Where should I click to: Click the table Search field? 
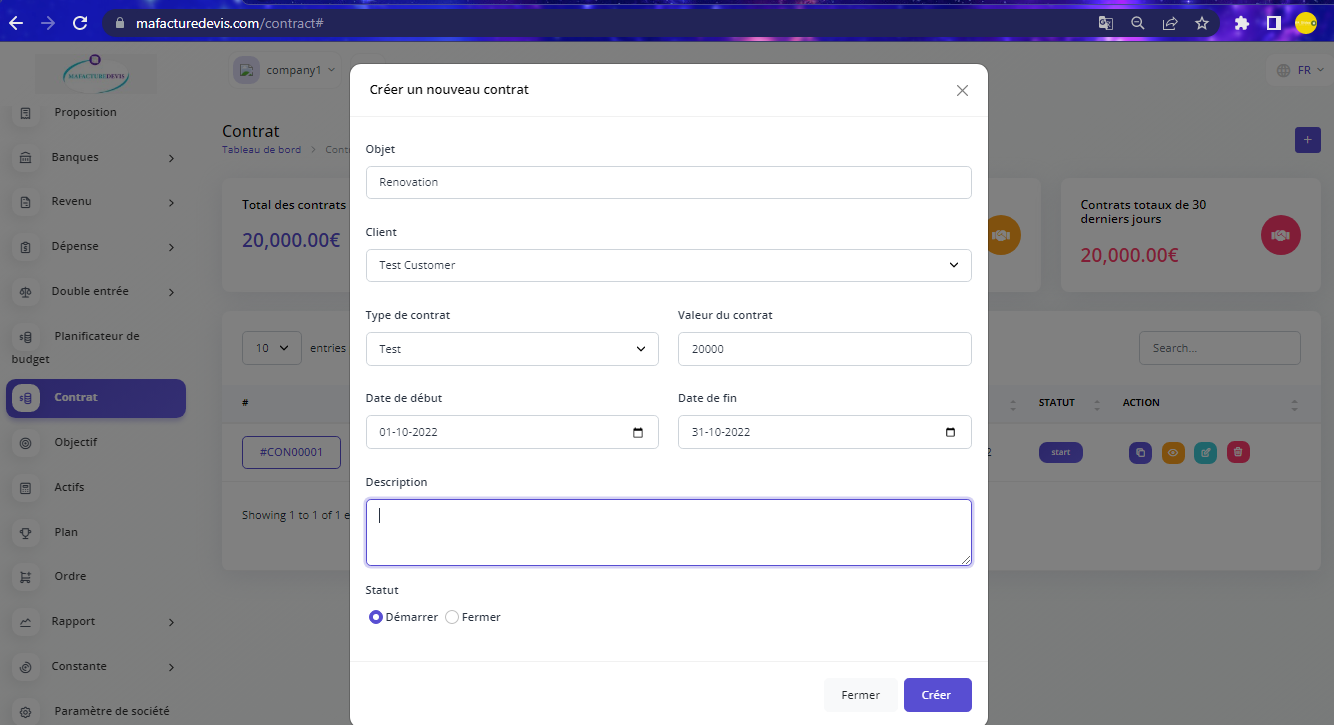click(1219, 348)
